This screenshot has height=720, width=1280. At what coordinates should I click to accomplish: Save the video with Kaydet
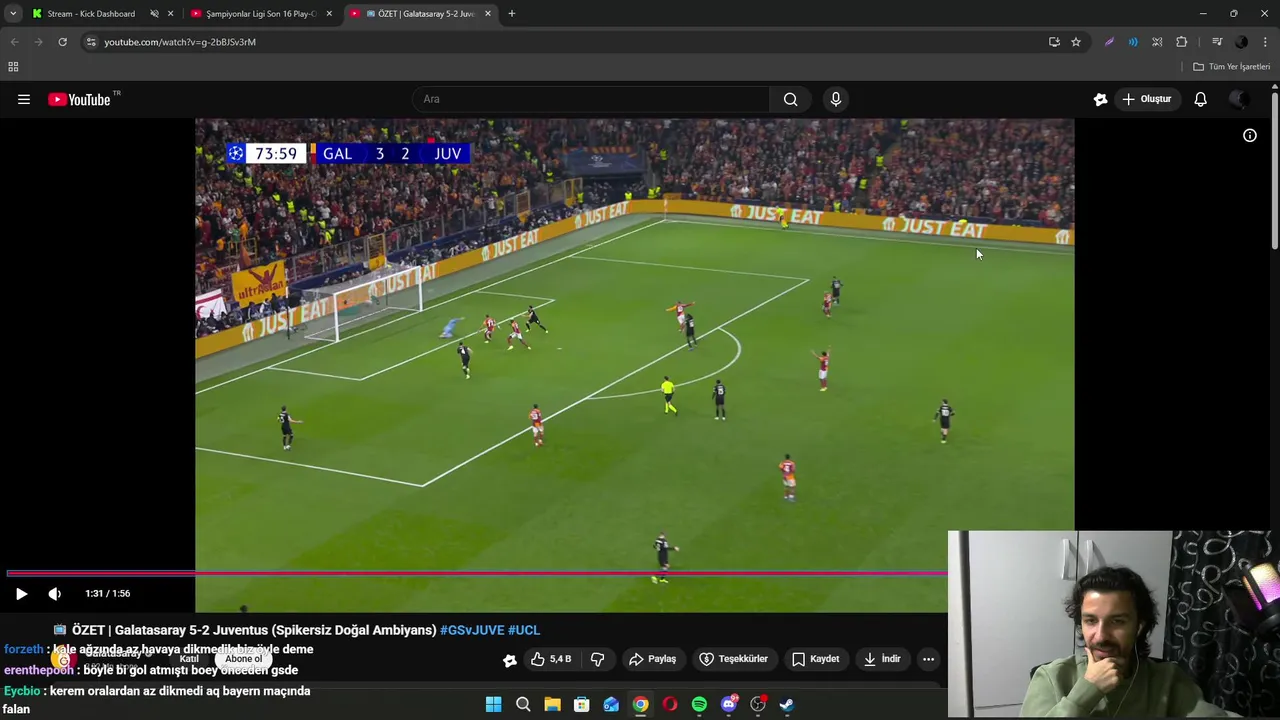pos(816,659)
